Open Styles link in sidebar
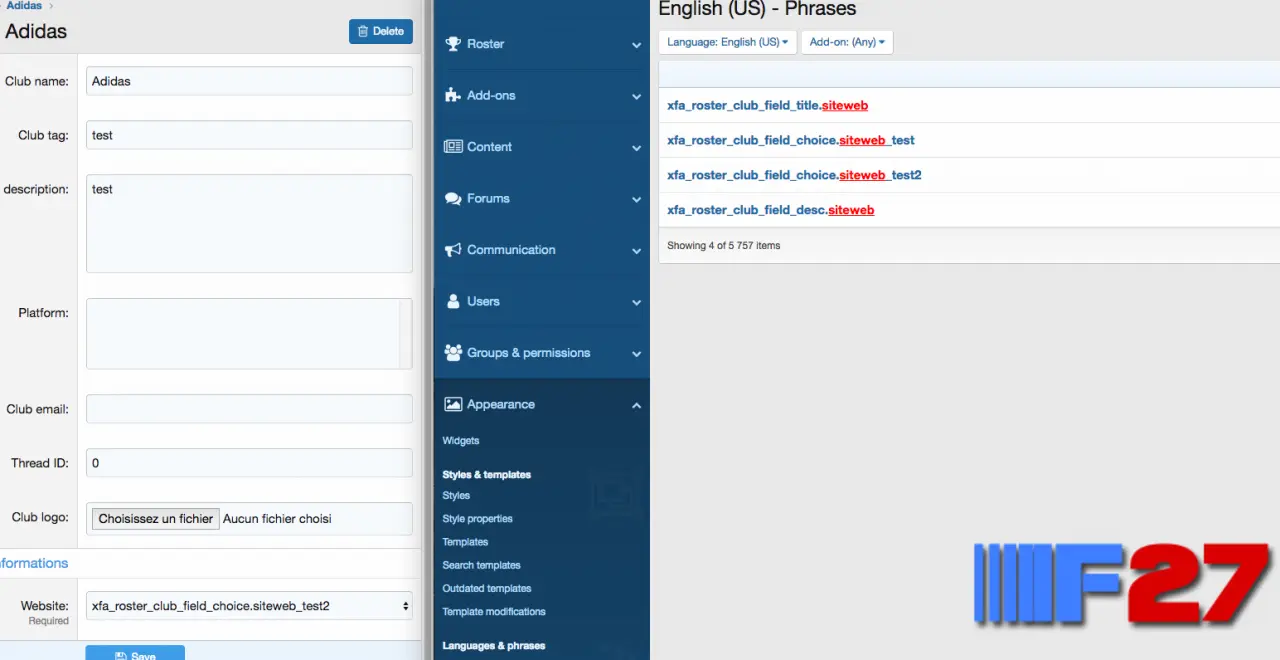1280x660 pixels. 456,495
